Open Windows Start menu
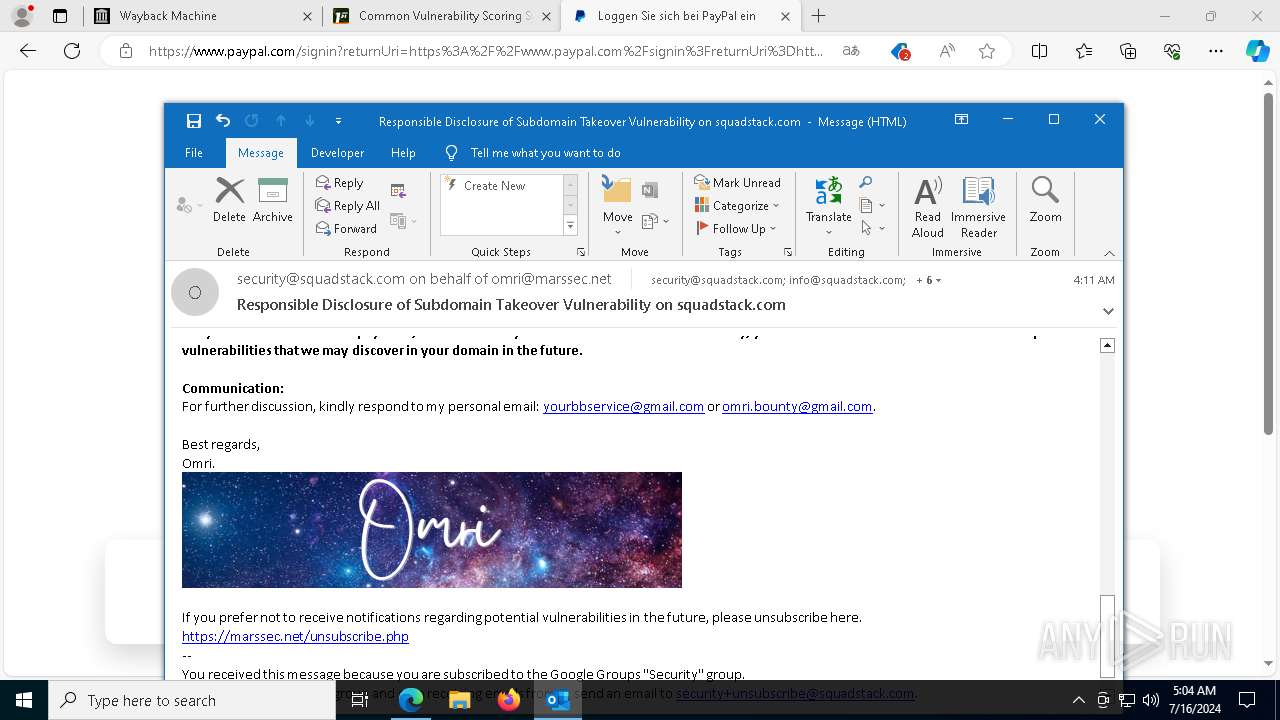The width and height of the screenshot is (1280, 720). (x=24, y=700)
